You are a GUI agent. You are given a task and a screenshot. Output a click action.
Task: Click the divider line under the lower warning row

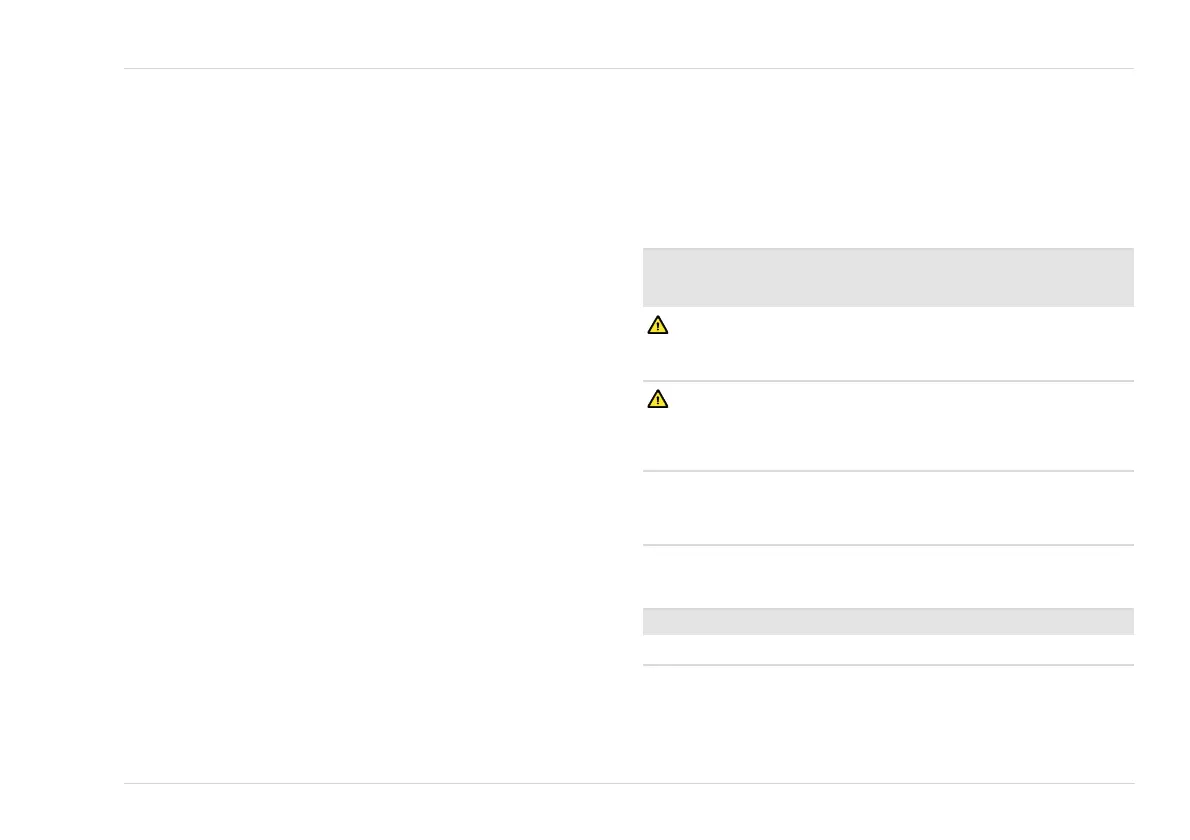(x=887, y=471)
